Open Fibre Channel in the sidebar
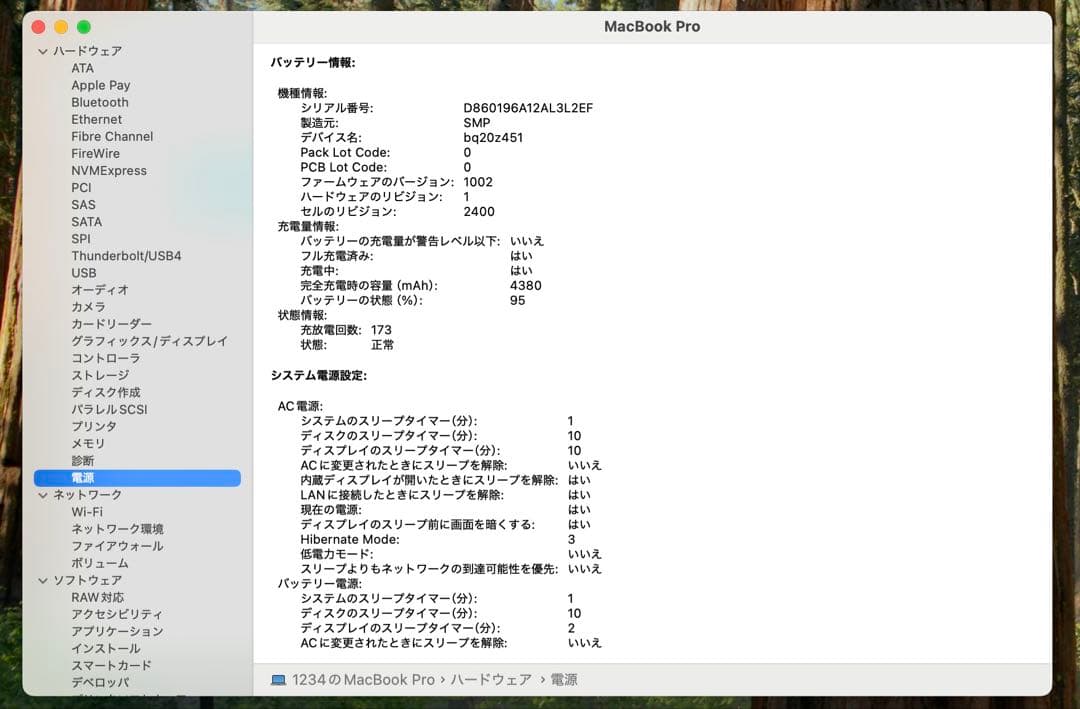The width and height of the screenshot is (1080, 709). [112, 136]
